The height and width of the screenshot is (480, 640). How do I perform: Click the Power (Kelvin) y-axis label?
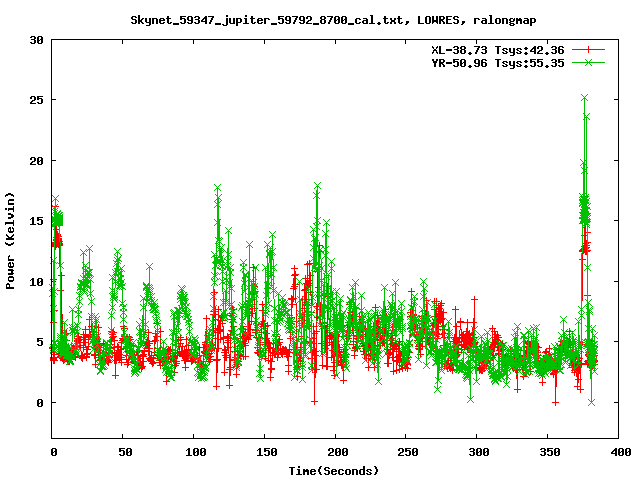10,241
